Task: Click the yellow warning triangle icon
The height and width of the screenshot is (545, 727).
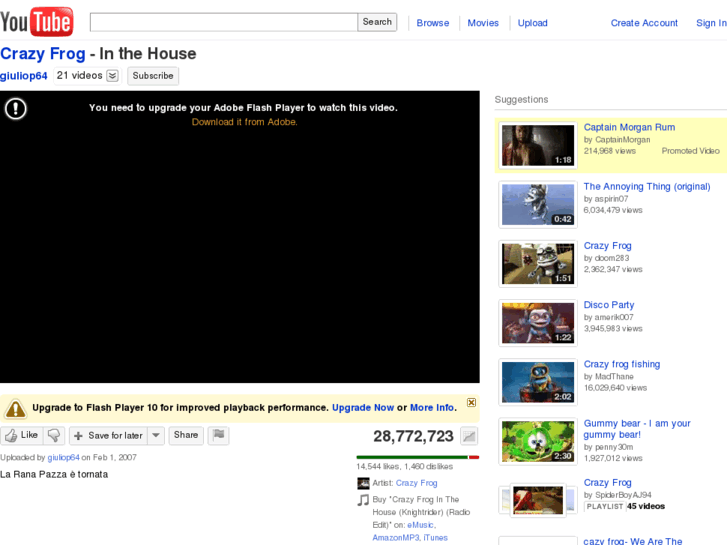Action: (x=16, y=408)
